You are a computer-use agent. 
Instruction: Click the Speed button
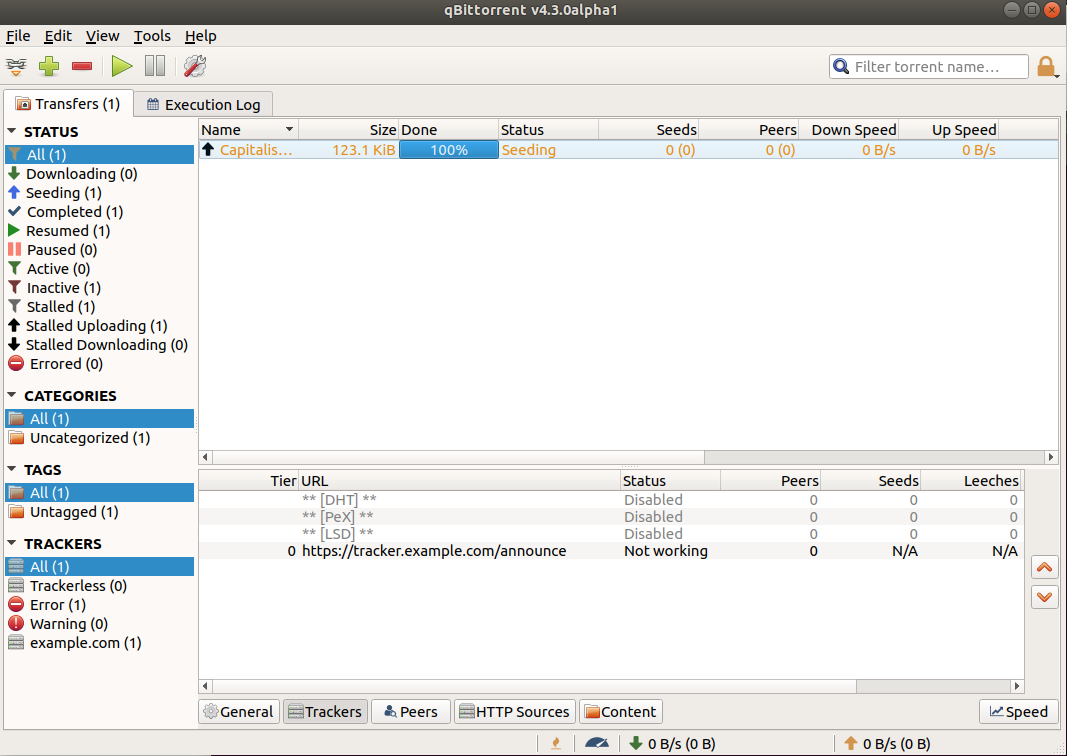click(1018, 711)
